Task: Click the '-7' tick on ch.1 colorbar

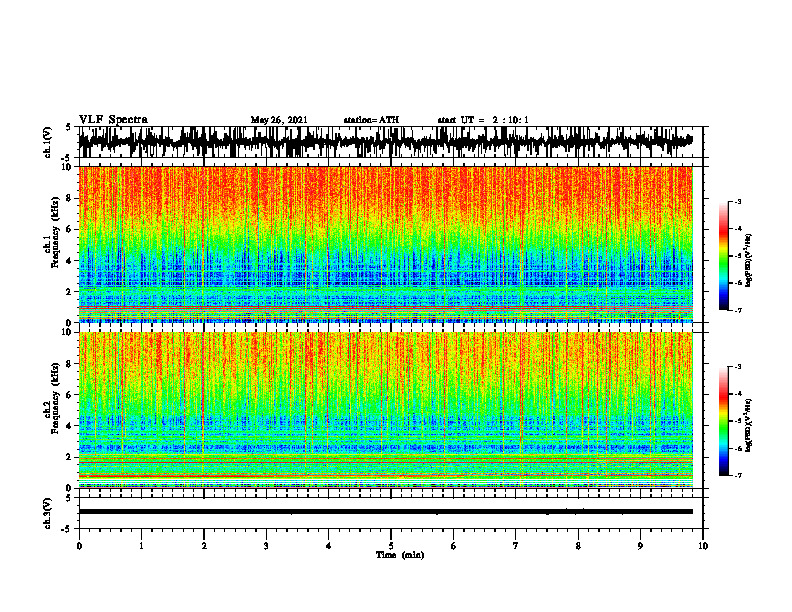Action: coord(738,310)
